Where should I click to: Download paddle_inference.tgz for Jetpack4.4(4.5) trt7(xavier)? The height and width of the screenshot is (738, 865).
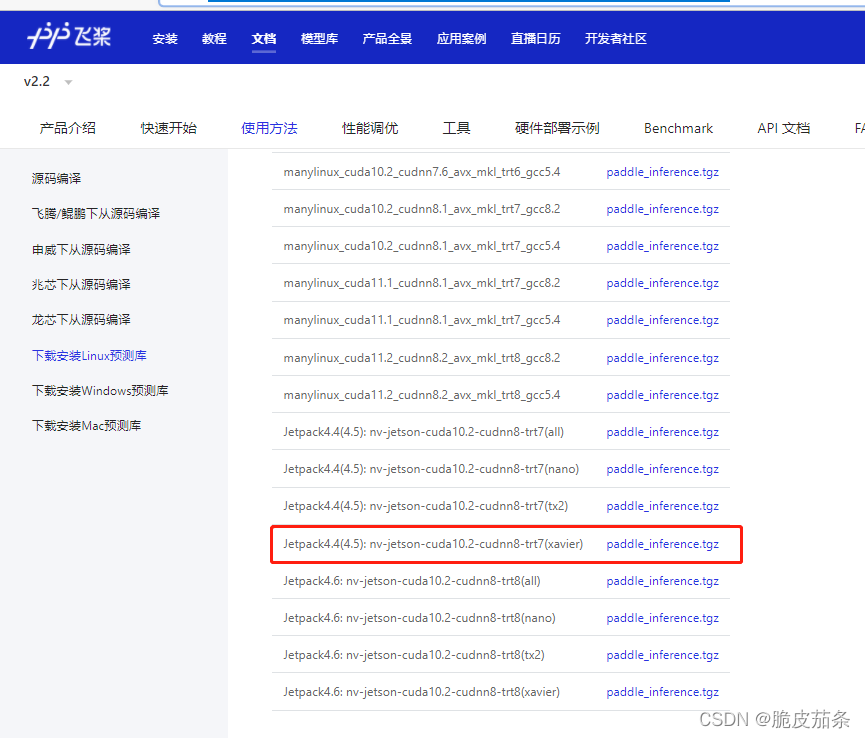[x=663, y=544]
